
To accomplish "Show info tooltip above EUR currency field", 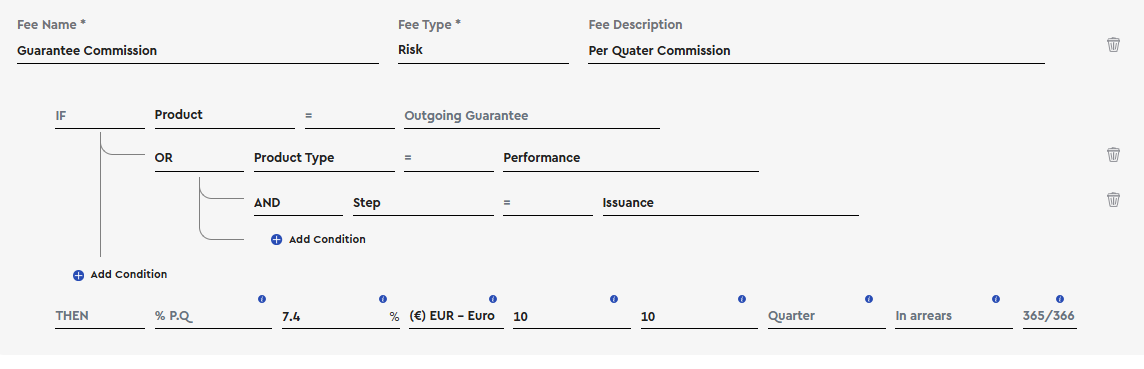I will pos(492,299).
